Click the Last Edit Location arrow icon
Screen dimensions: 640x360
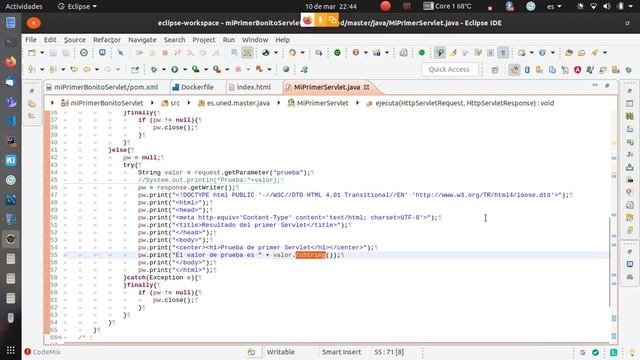74,69
